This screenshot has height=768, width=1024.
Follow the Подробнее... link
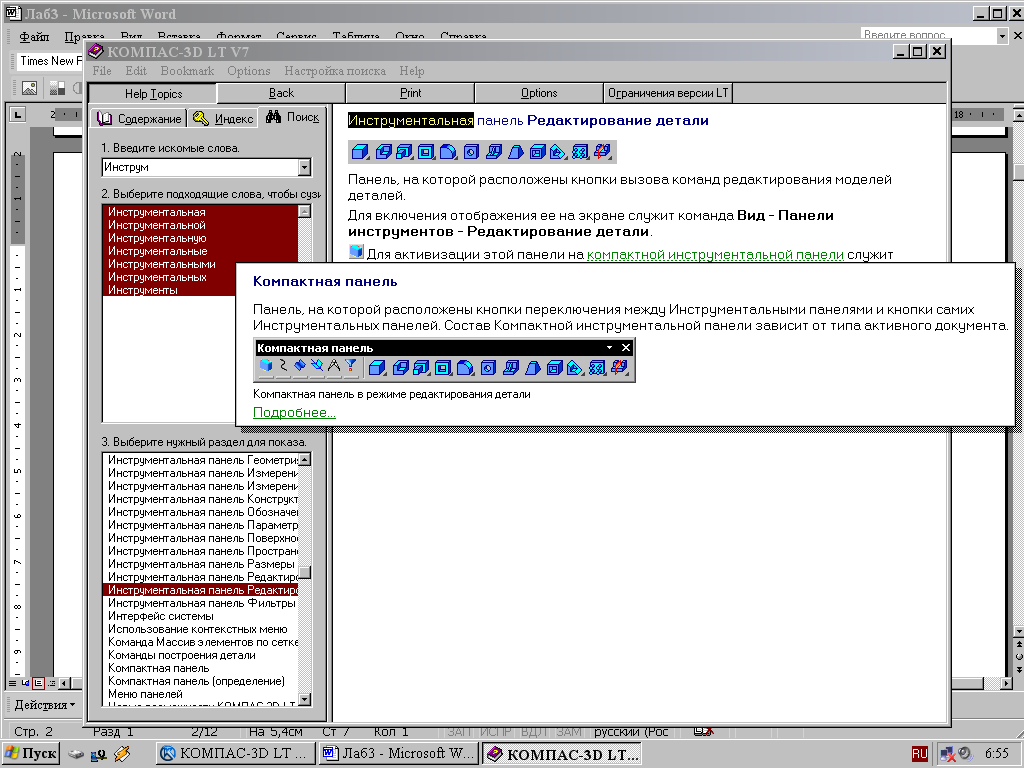(x=294, y=412)
